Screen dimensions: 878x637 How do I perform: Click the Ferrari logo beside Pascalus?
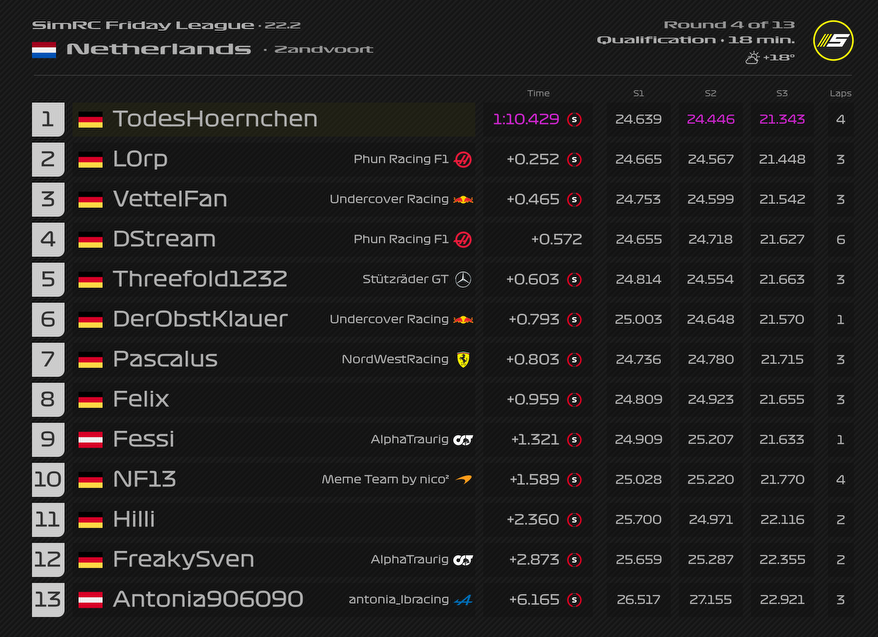463,359
